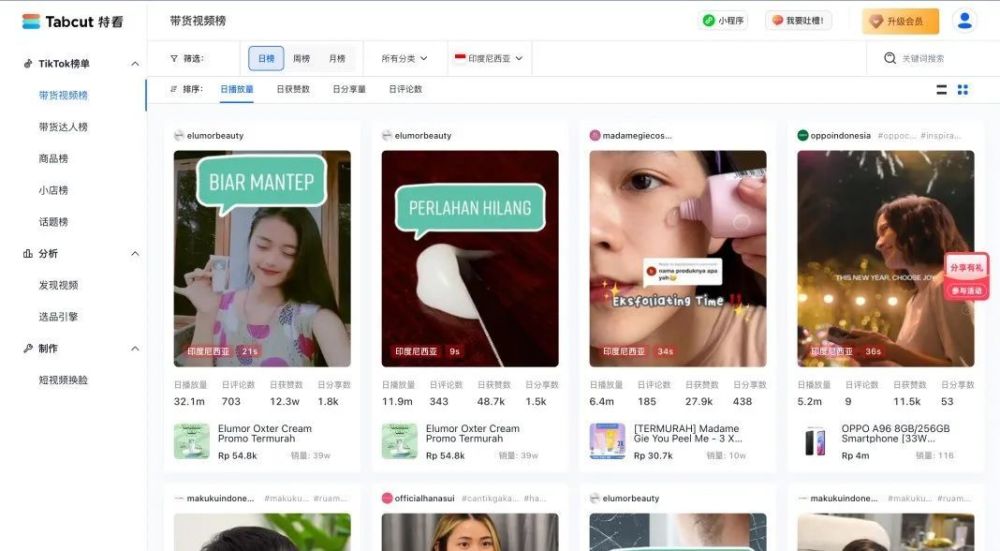Click the Rp 30.7k price text

point(653,455)
